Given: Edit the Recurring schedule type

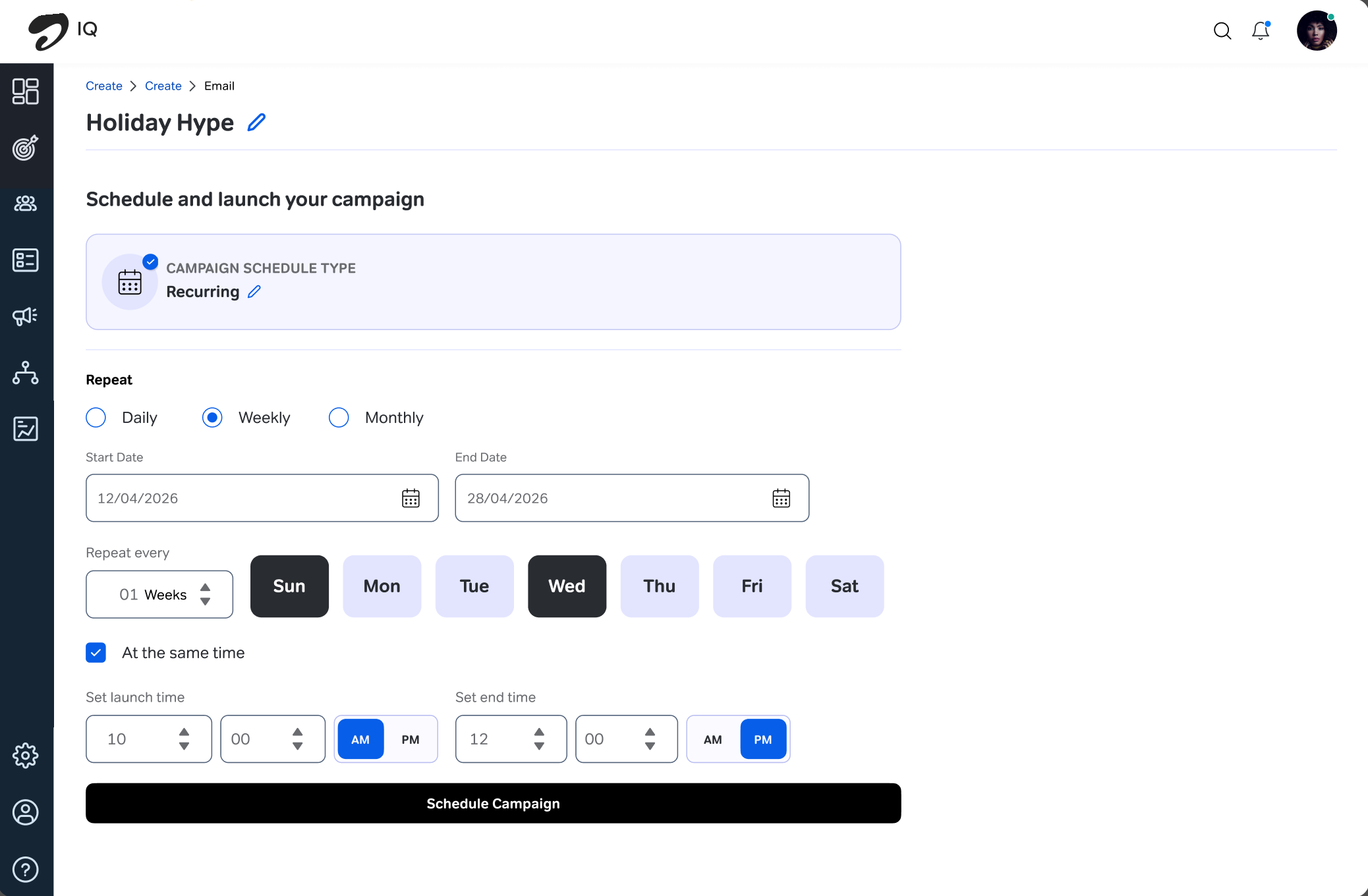Looking at the screenshot, I should click(x=254, y=292).
